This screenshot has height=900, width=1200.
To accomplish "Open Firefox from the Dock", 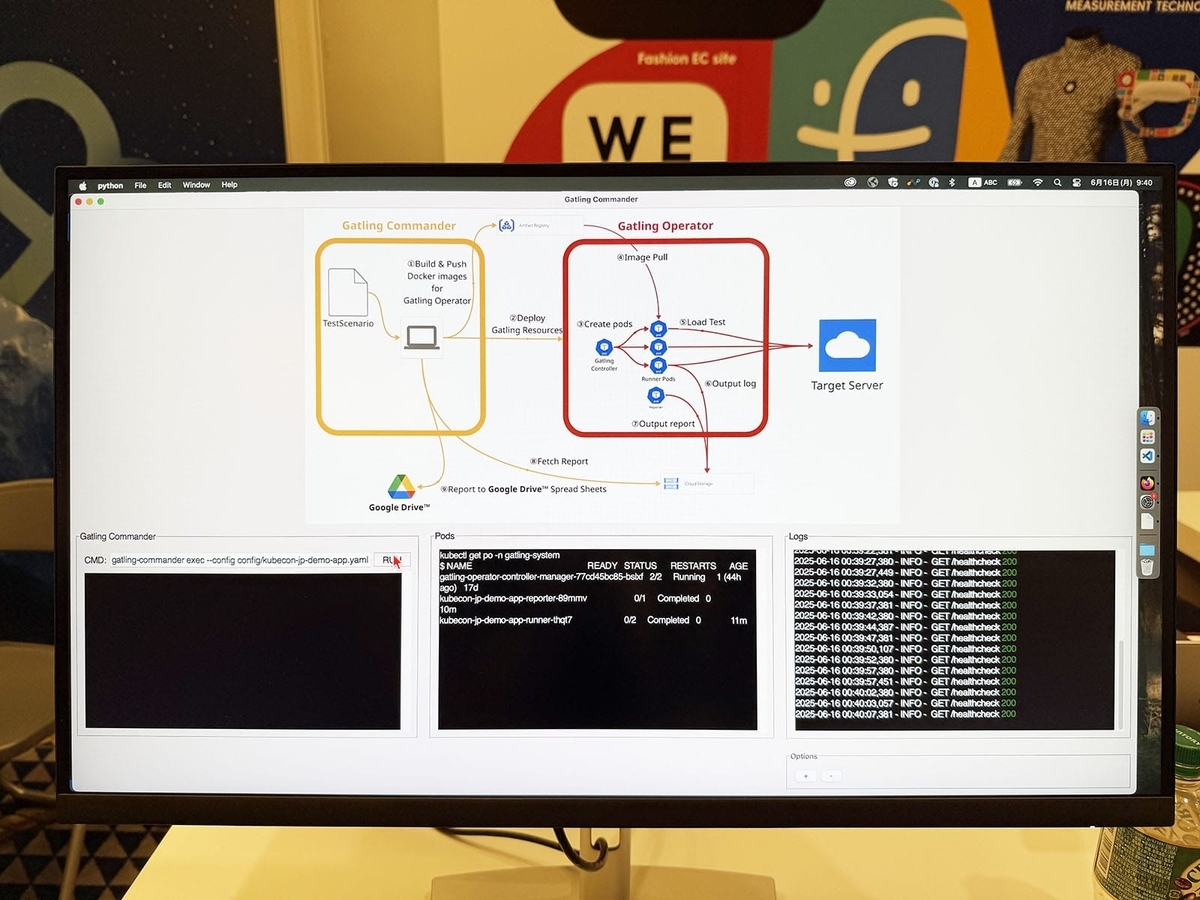I will (x=1147, y=483).
